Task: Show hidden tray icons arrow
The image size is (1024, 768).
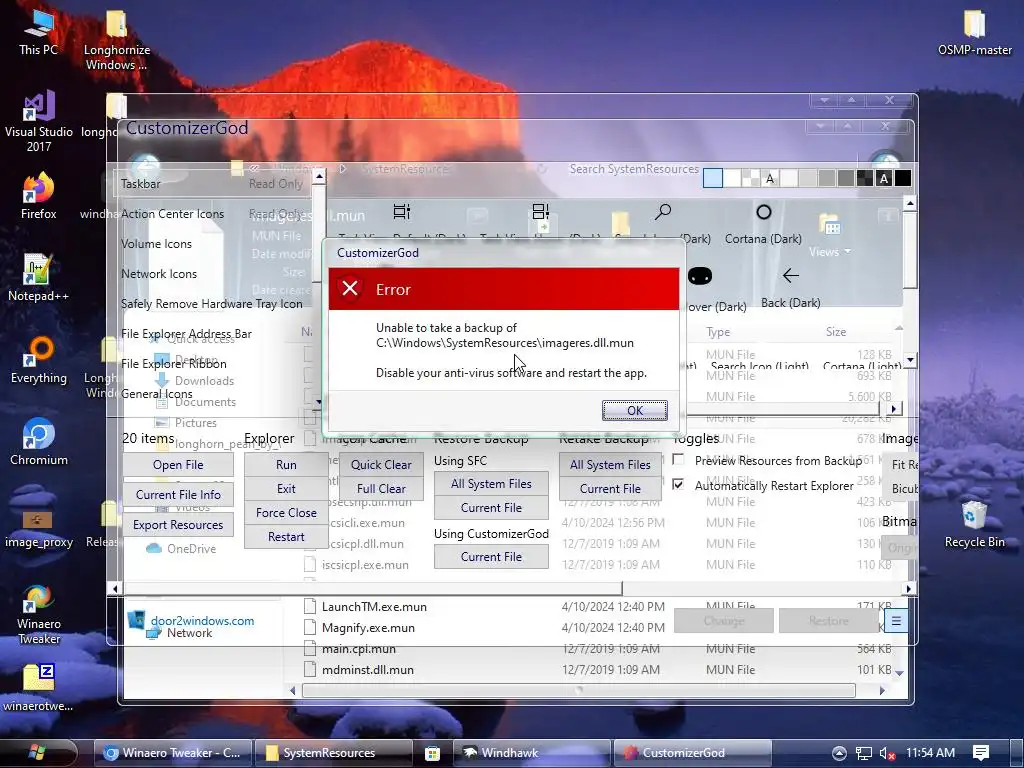Action: (839, 753)
